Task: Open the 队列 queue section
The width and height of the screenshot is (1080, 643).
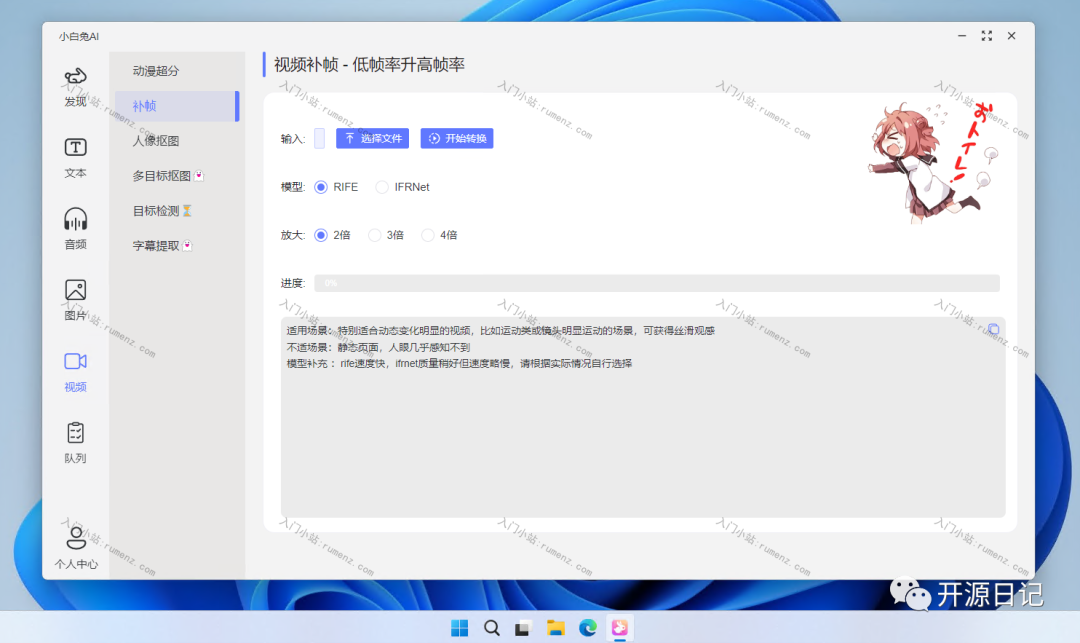Action: pos(75,443)
